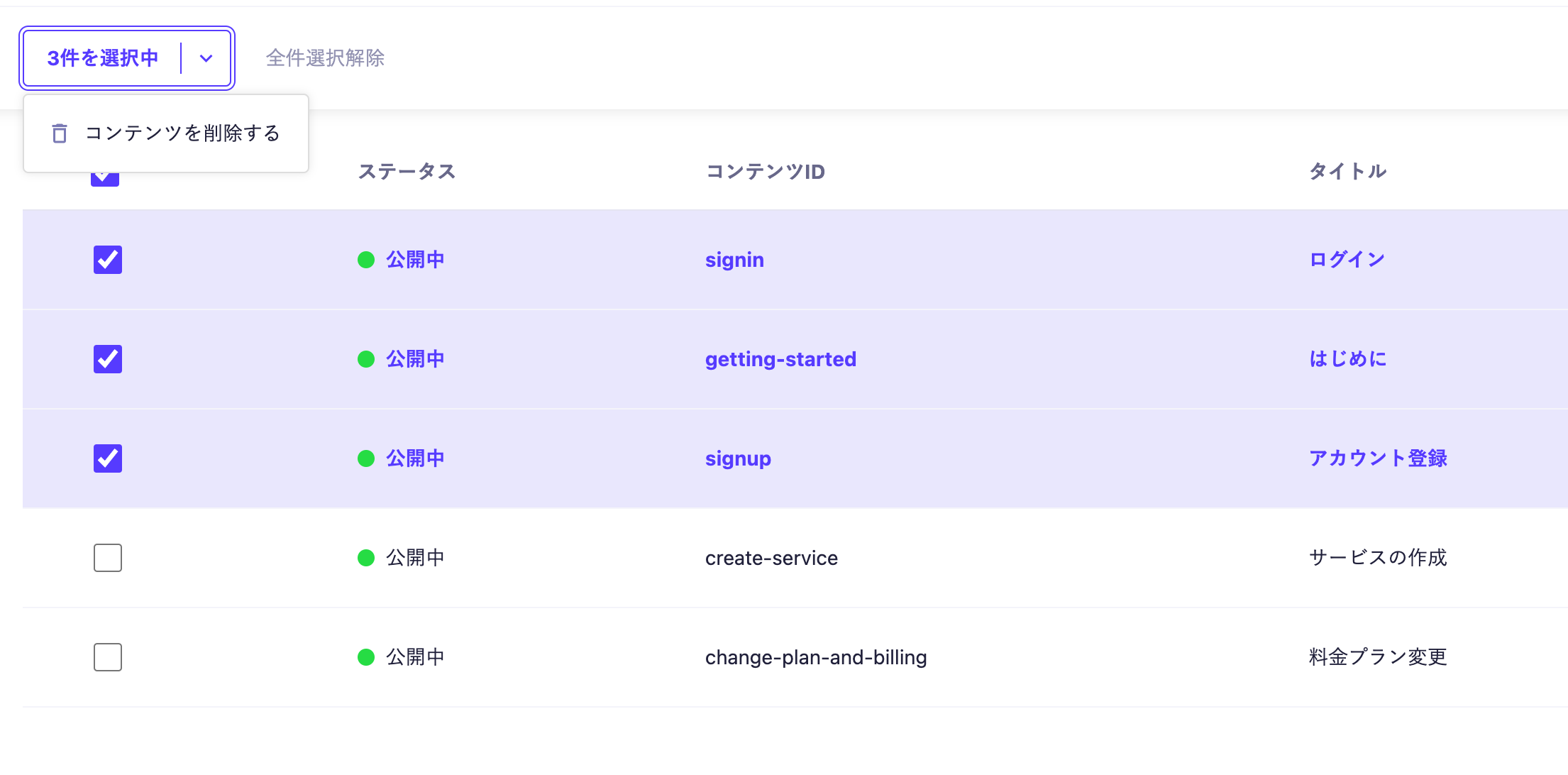
Task: Uncheck the signin row checkbox
Action: (108, 260)
